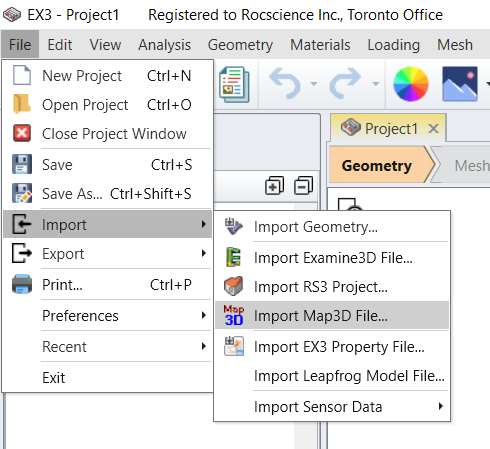Select Exit from File menu

pos(107,377)
